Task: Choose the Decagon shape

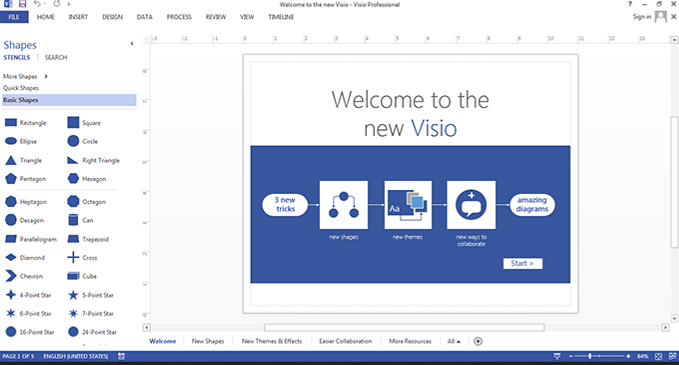Action: coord(11,220)
